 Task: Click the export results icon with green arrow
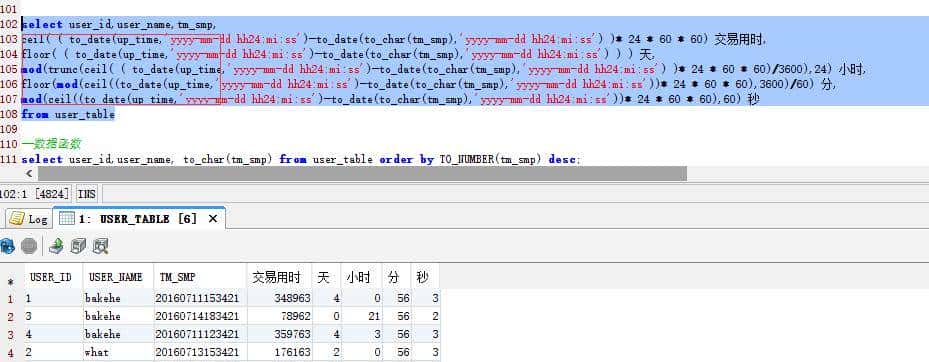pyautogui.click(x=56, y=245)
